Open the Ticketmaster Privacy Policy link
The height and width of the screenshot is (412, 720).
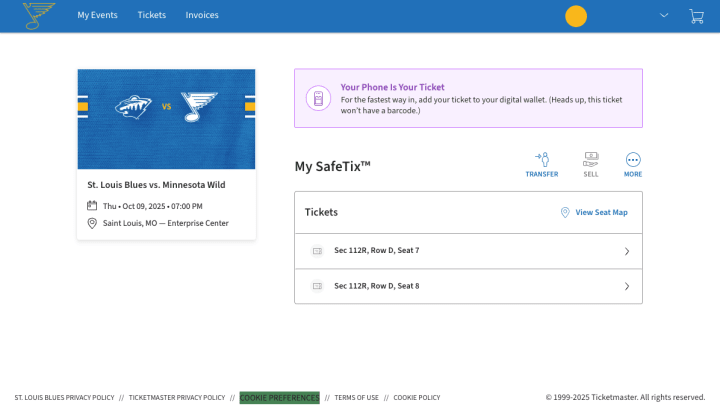177,397
